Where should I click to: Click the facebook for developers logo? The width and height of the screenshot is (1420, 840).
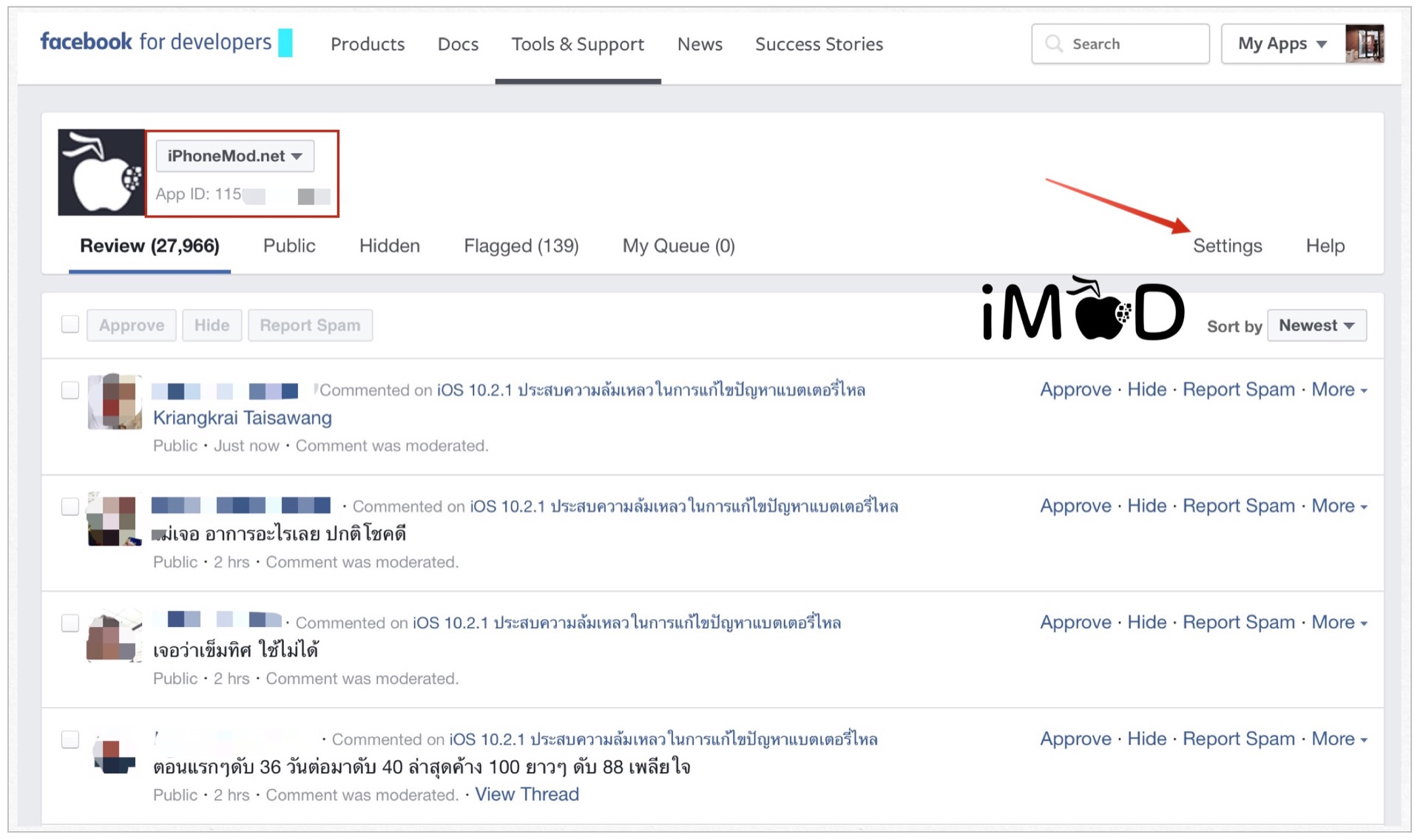point(156,42)
